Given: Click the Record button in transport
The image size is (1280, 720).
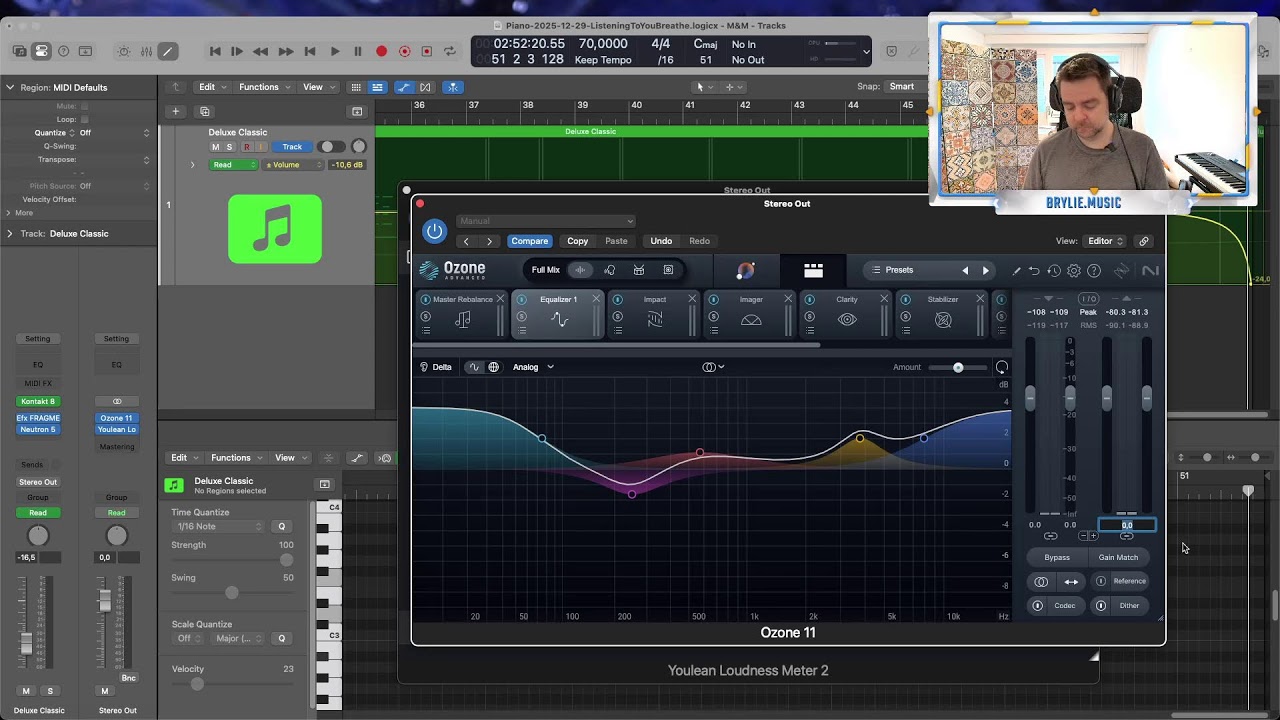Looking at the screenshot, I should pos(381,51).
